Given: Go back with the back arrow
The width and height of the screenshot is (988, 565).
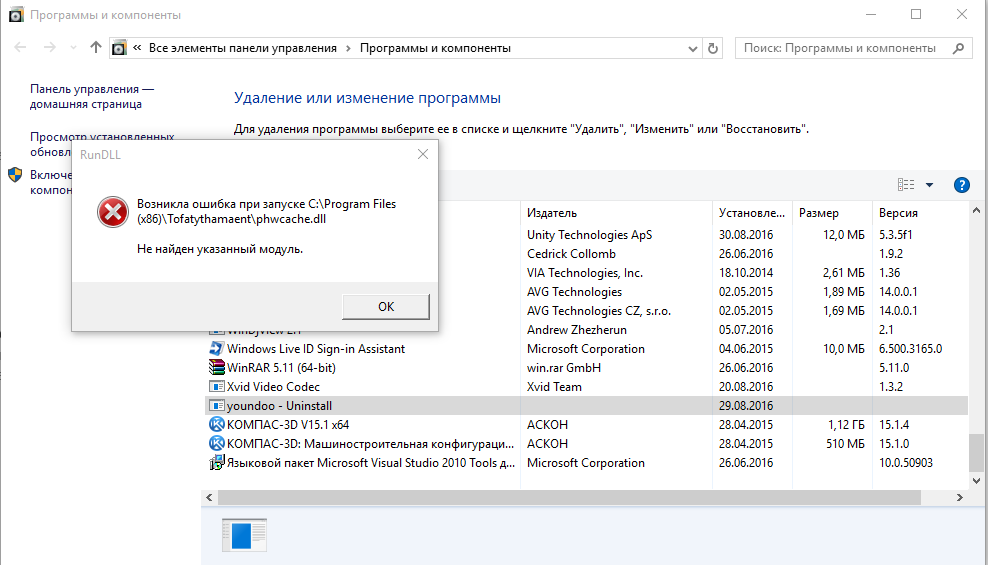Looking at the screenshot, I should [20, 47].
